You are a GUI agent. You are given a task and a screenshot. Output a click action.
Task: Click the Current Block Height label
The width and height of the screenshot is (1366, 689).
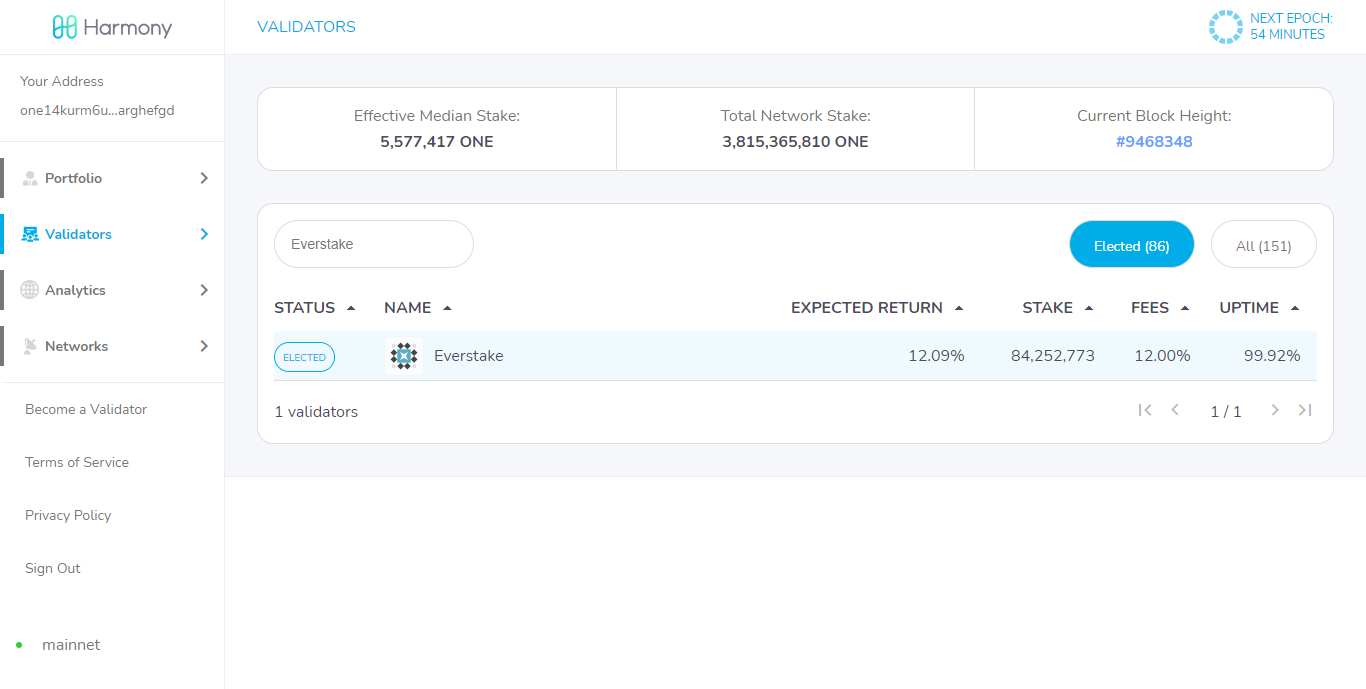[x=1154, y=116]
